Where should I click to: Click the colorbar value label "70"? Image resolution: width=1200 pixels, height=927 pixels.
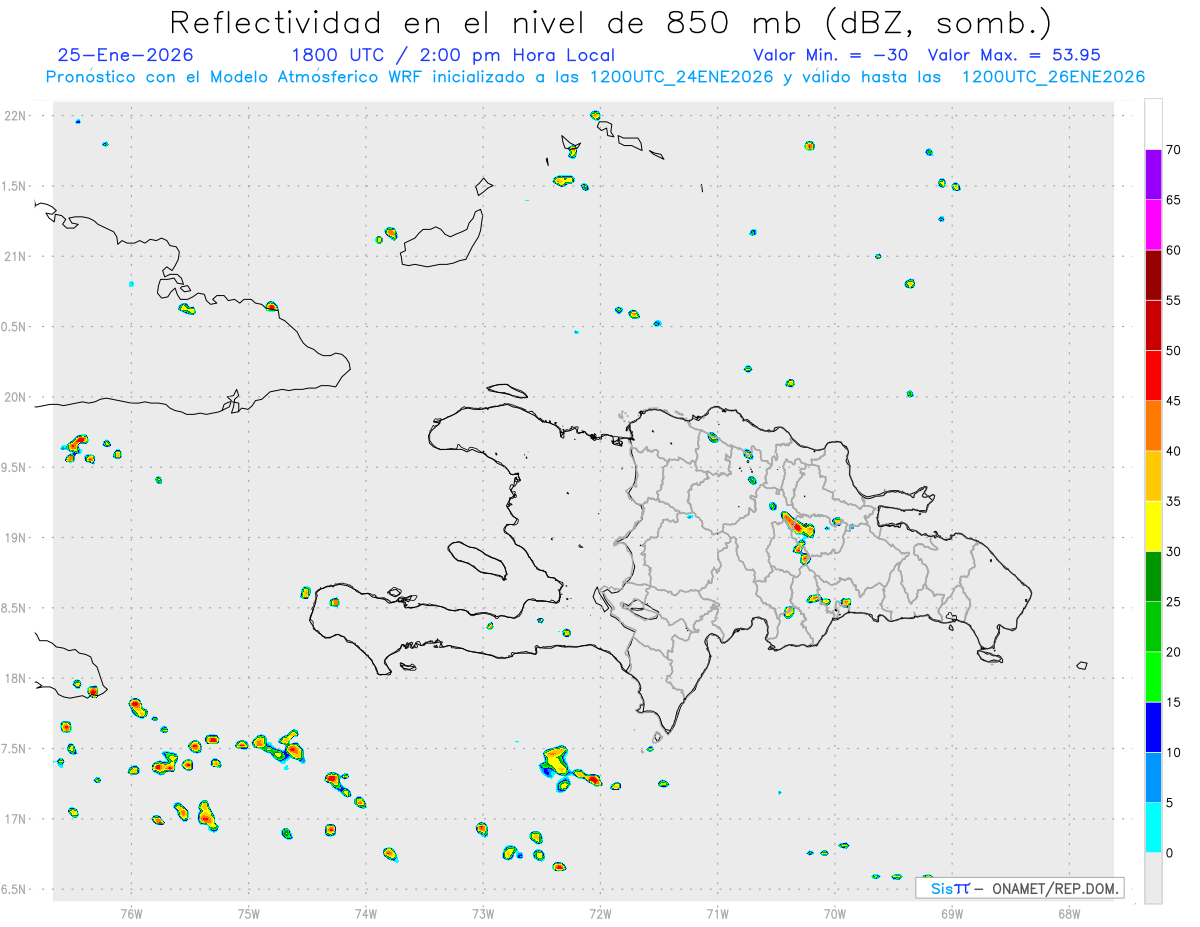pyautogui.click(x=1174, y=150)
